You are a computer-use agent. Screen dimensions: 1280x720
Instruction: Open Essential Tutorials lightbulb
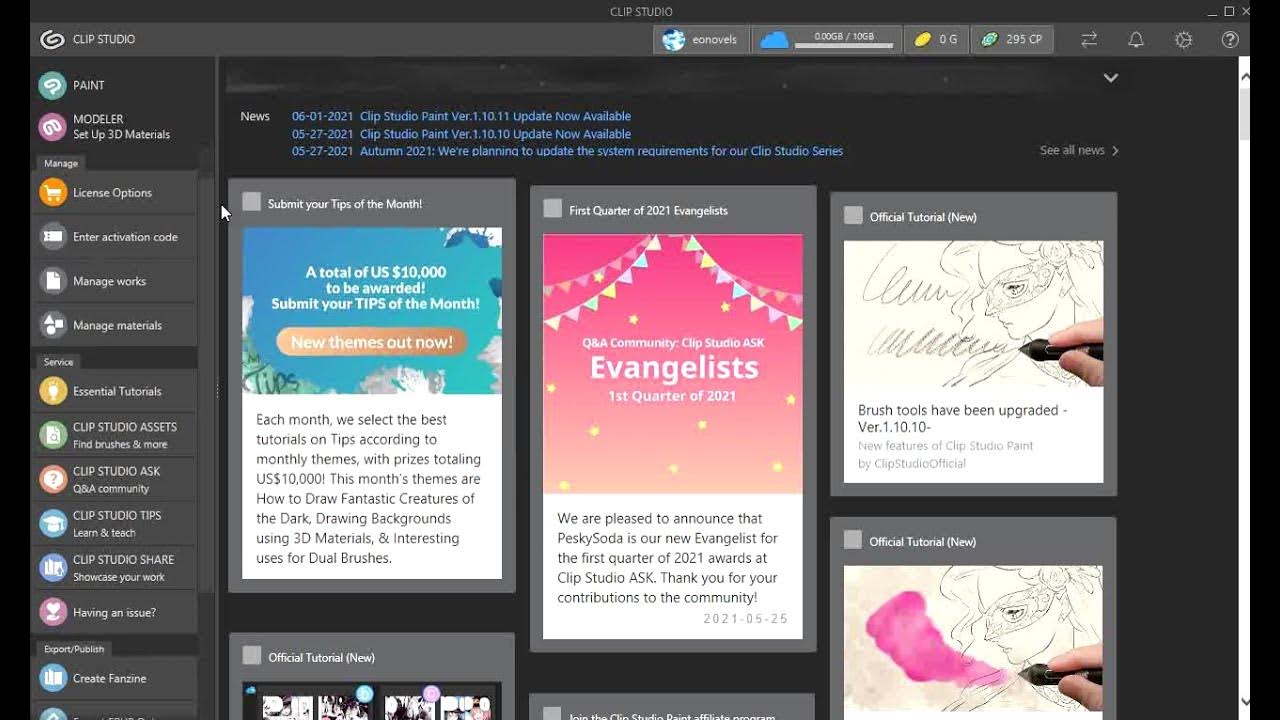click(53, 391)
